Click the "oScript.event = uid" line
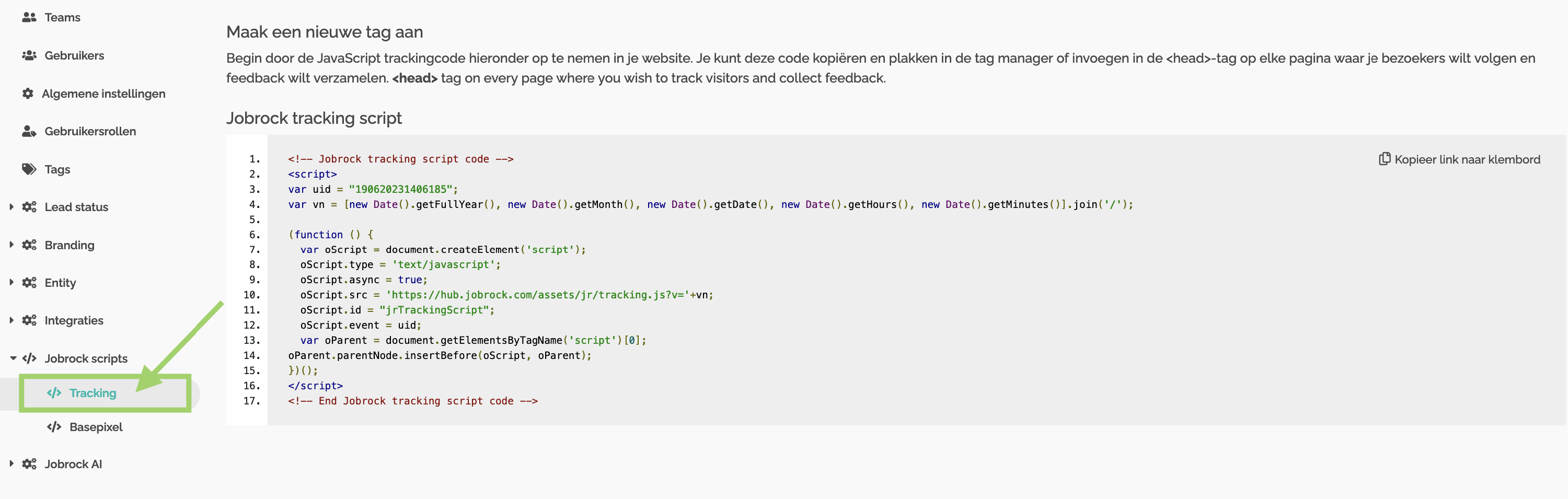Viewport: 1568px width, 499px height. (x=360, y=325)
